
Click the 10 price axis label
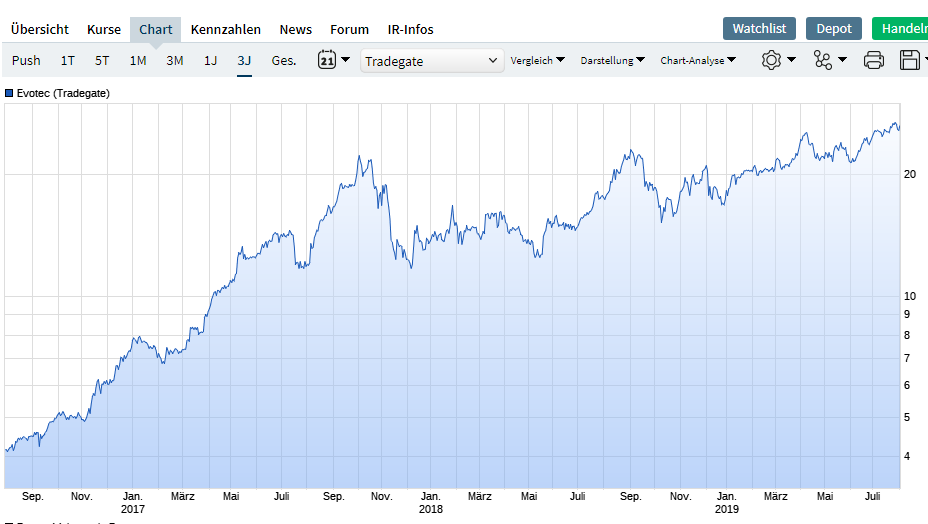910,296
